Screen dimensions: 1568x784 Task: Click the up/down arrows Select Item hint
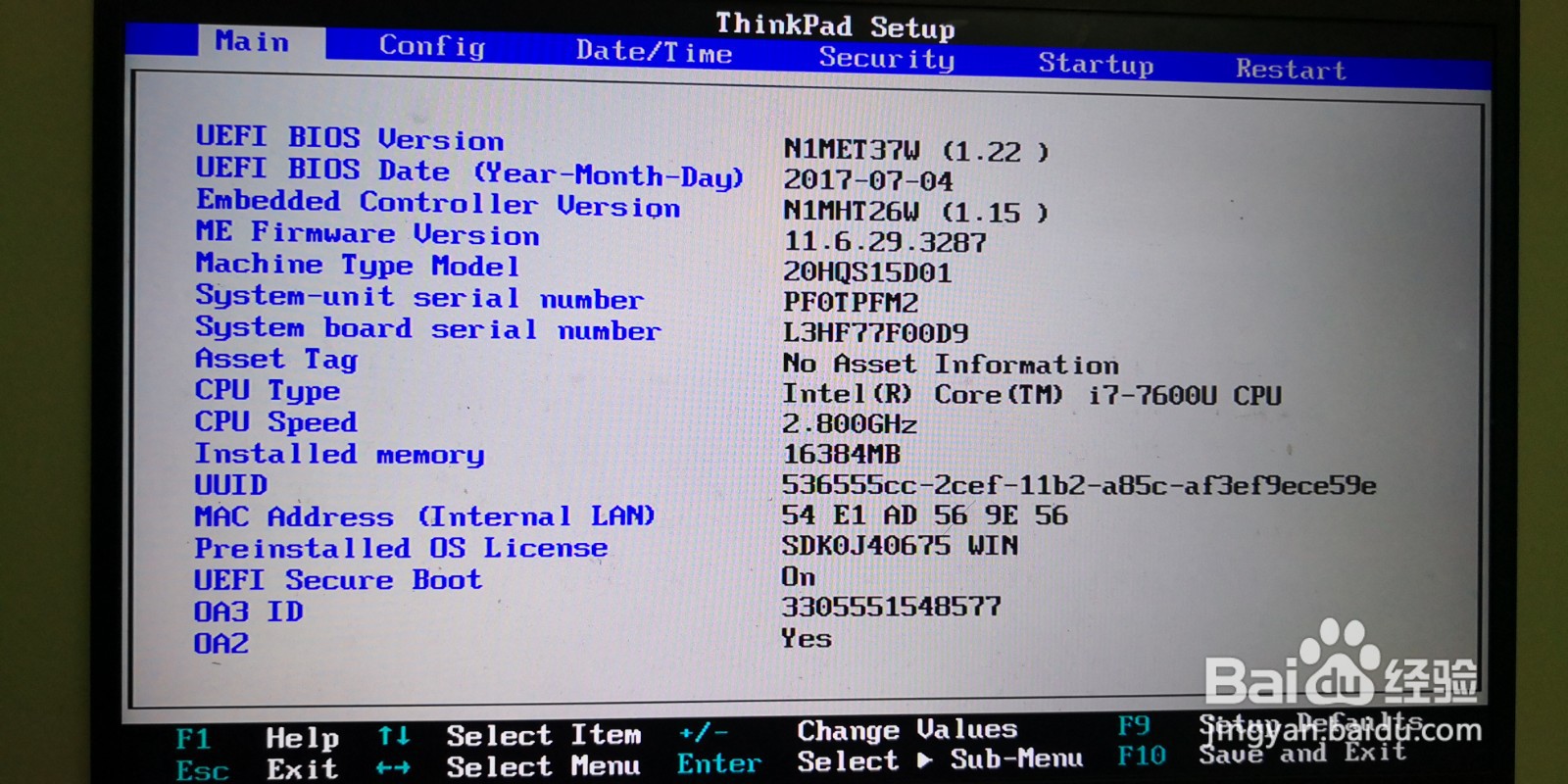510,735
